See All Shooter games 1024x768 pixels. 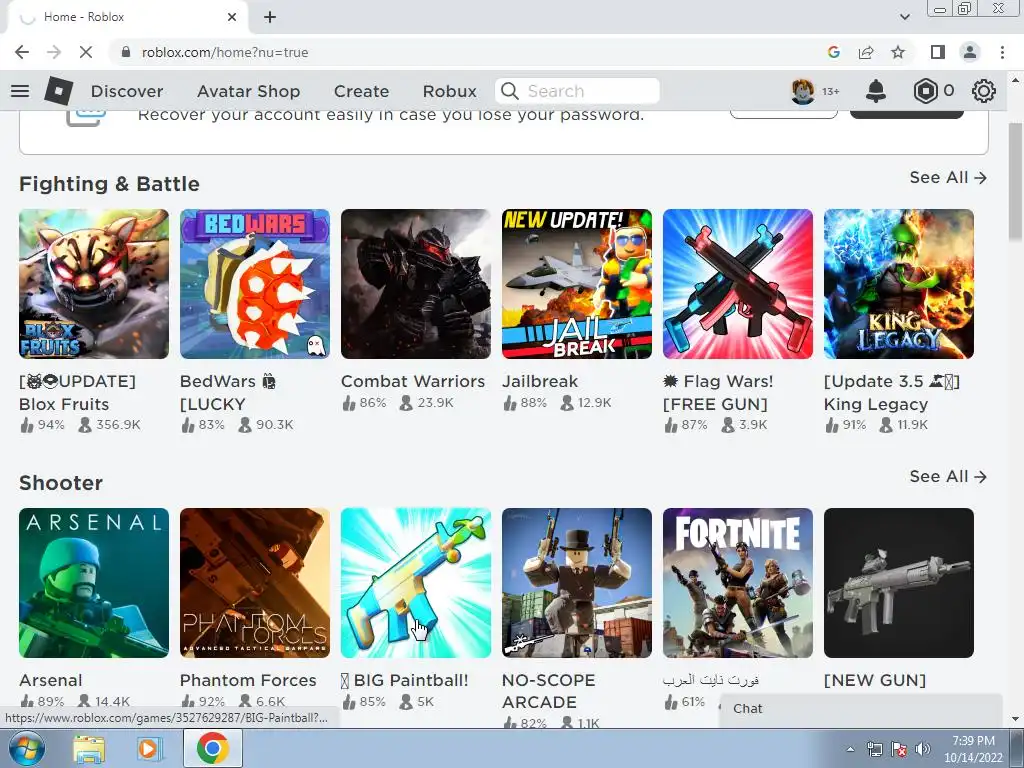point(948,477)
